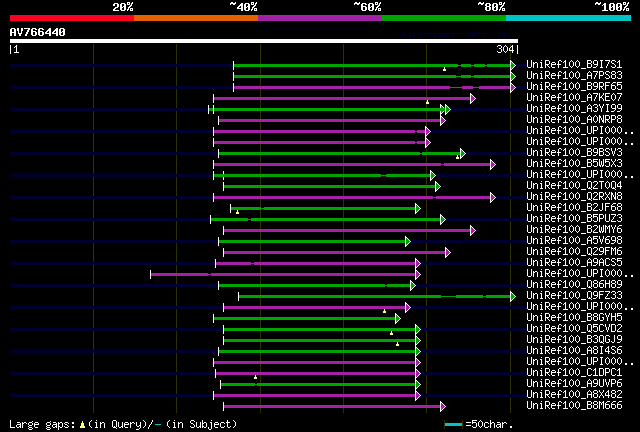Select hit label UniRef100_B9I7S1
640x432 pixels.
click(x=574, y=64)
